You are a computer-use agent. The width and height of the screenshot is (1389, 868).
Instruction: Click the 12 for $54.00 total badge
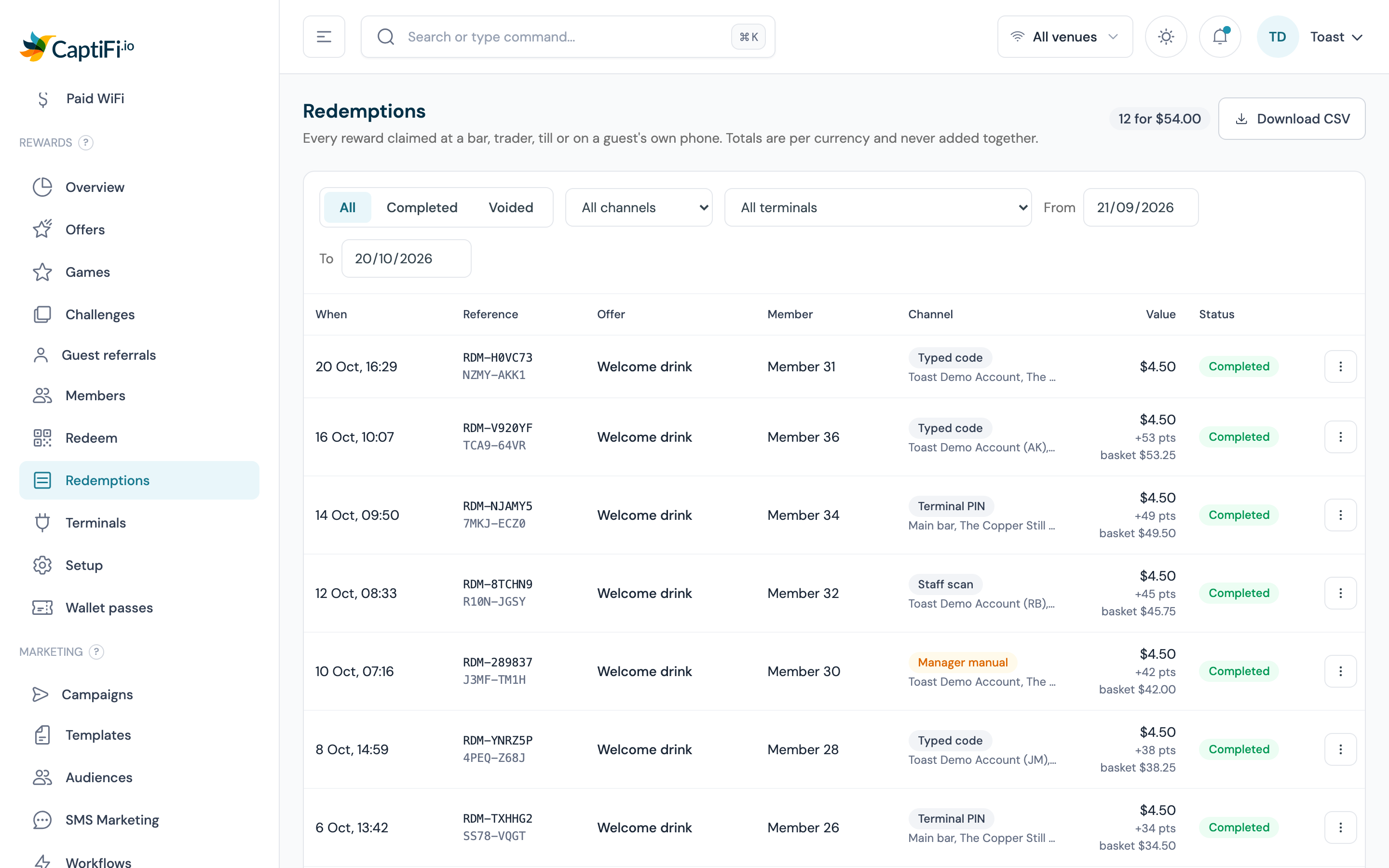point(1159,119)
